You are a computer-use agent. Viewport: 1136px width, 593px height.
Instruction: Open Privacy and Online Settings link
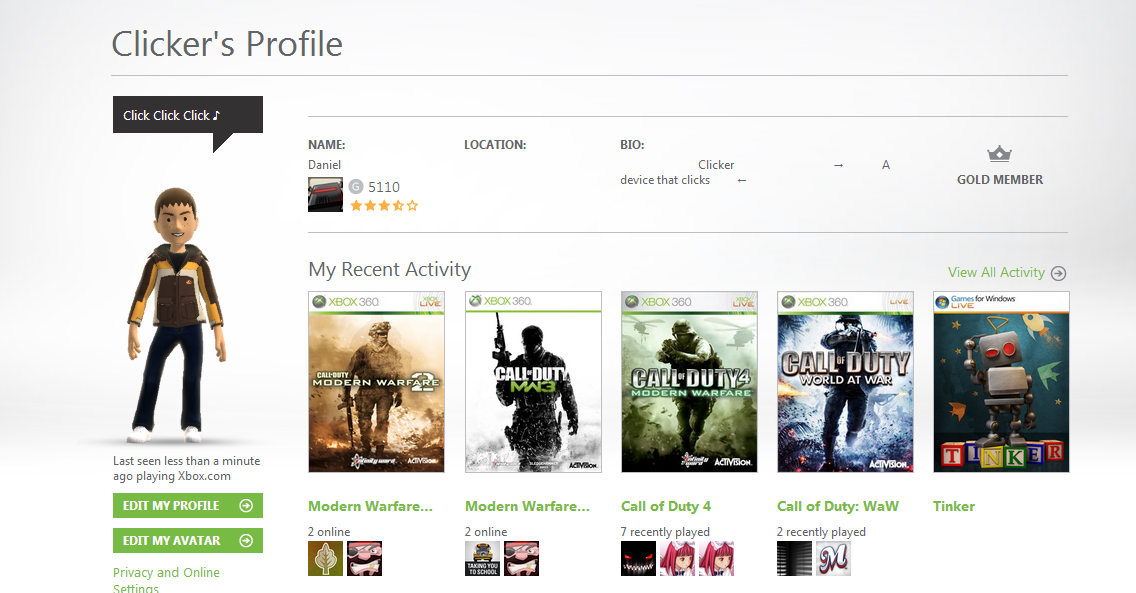166,580
